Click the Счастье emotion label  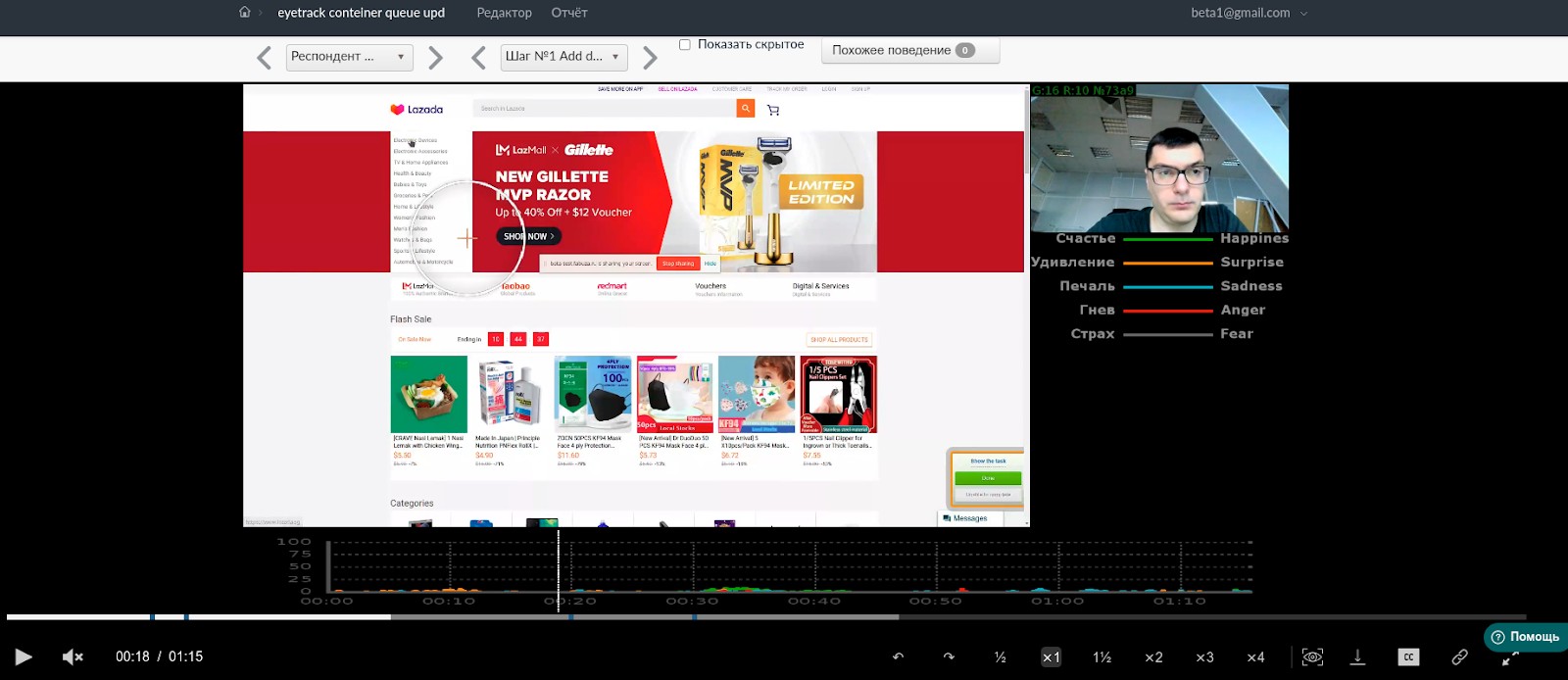click(x=1085, y=238)
